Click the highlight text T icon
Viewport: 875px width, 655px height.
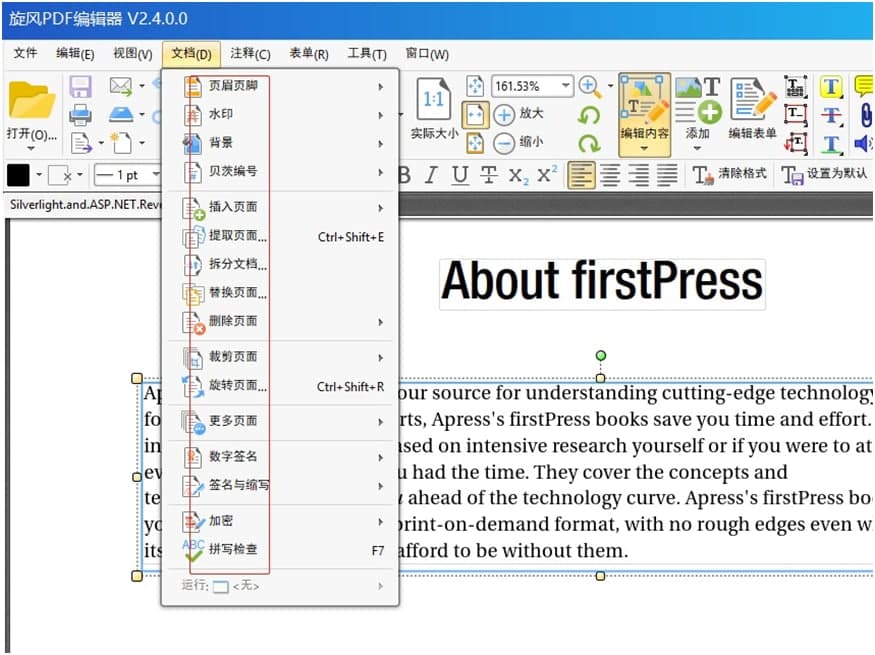coord(831,88)
